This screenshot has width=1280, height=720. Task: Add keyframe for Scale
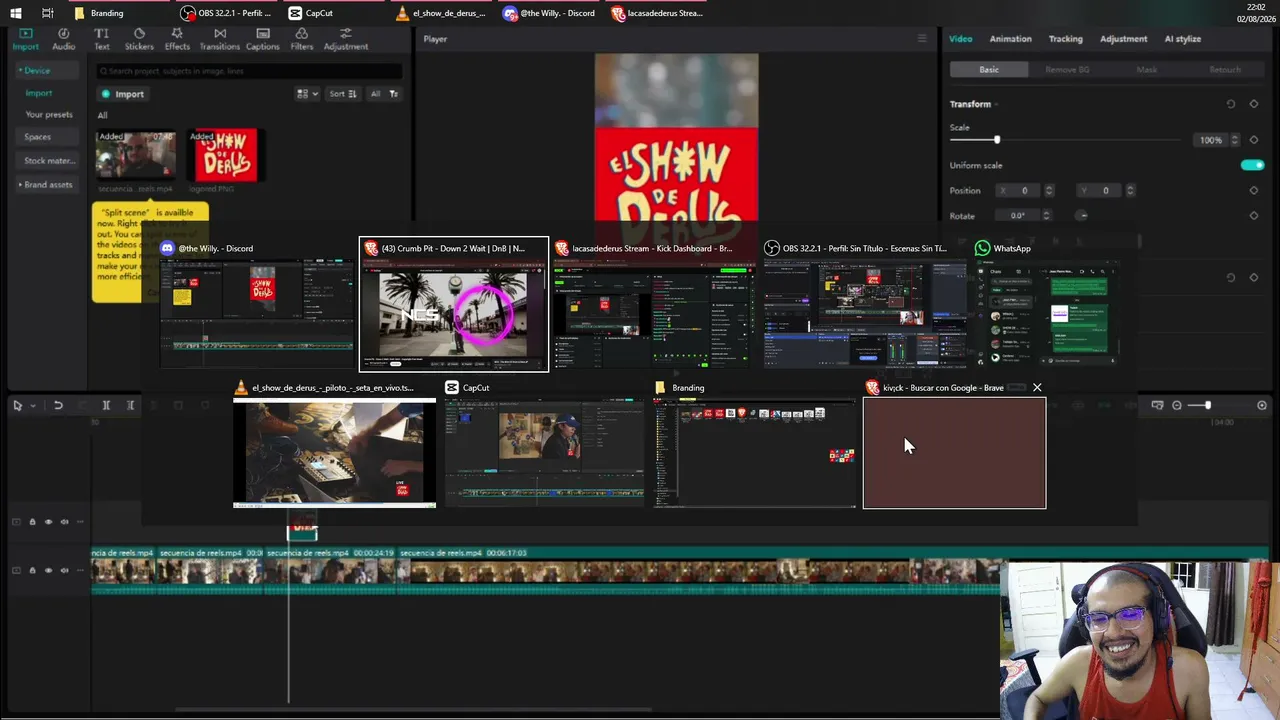coord(1254,140)
